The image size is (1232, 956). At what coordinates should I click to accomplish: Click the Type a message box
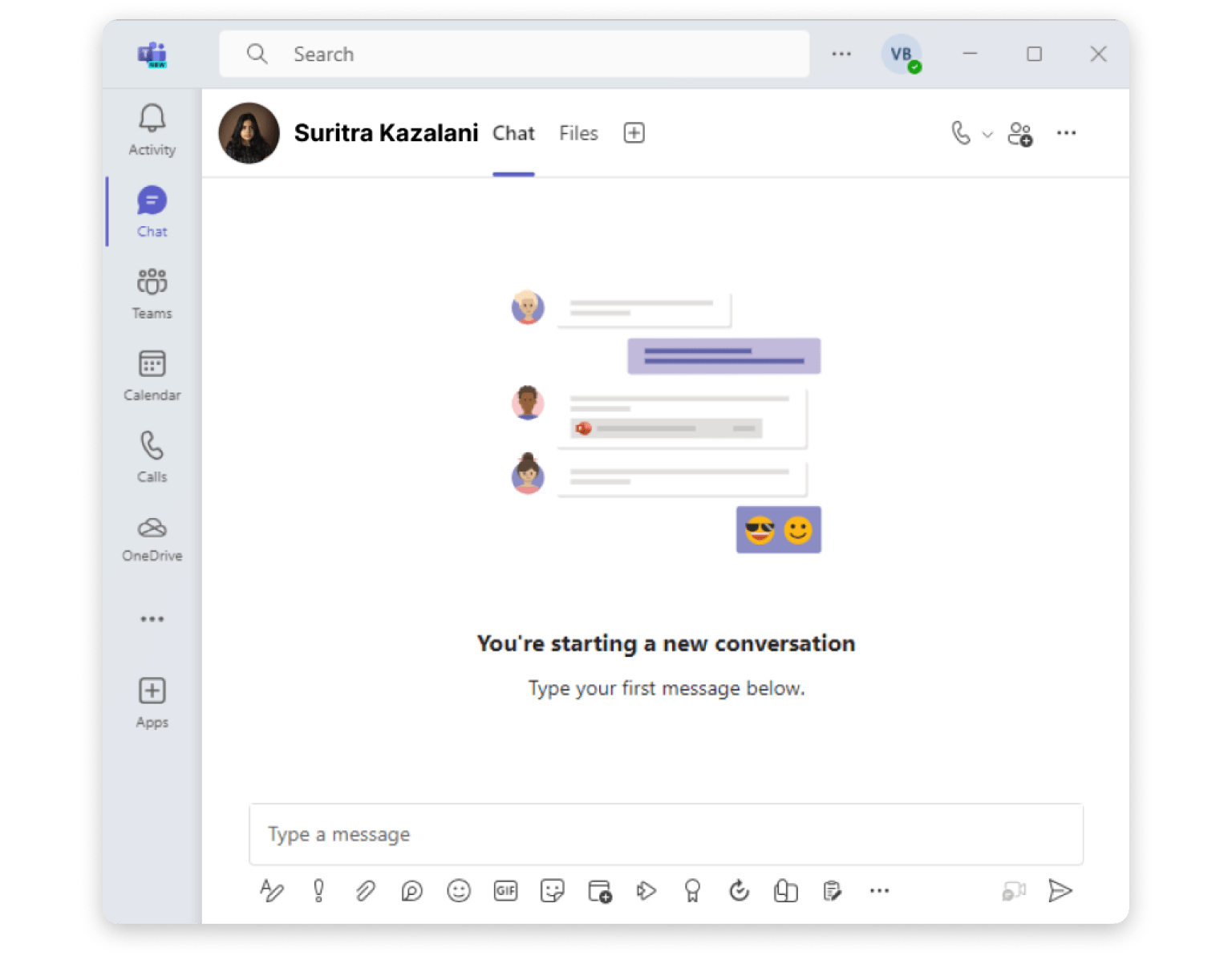pos(666,835)
